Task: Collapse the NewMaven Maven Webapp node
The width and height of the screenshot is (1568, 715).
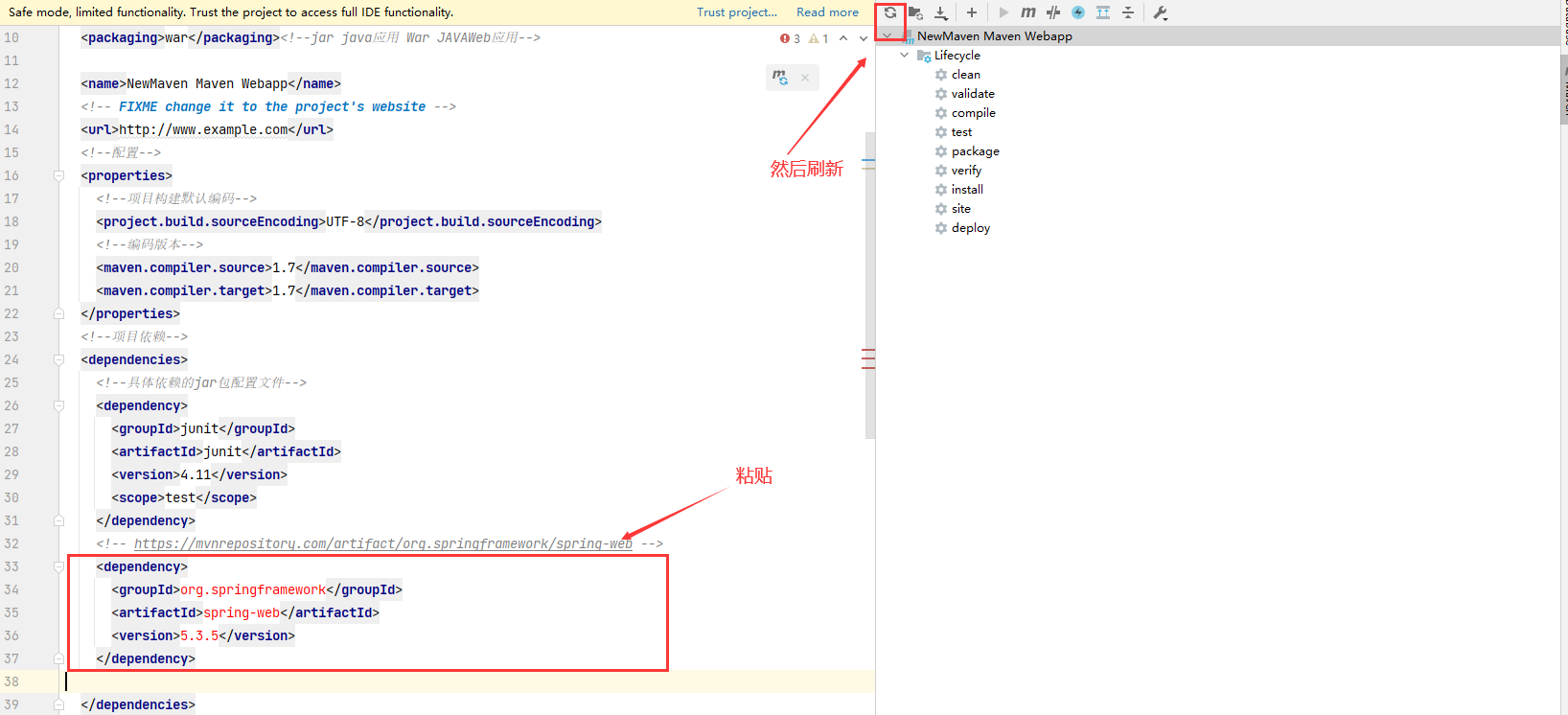Action: (x=887, y=36)
